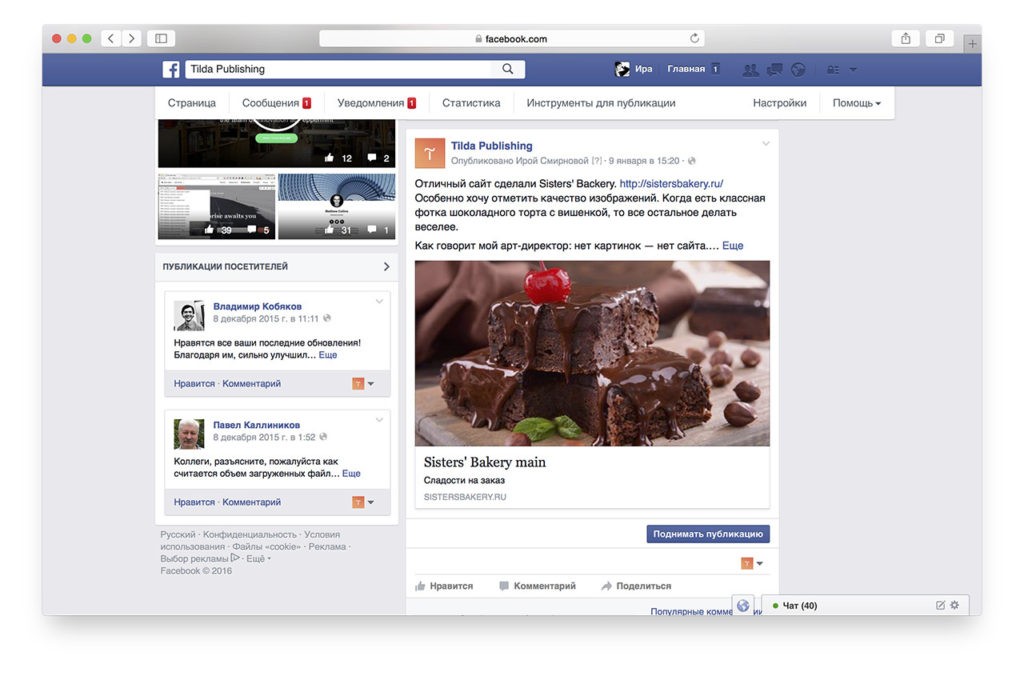Open photo thumbnail with 39 likes

click(216, 206)
